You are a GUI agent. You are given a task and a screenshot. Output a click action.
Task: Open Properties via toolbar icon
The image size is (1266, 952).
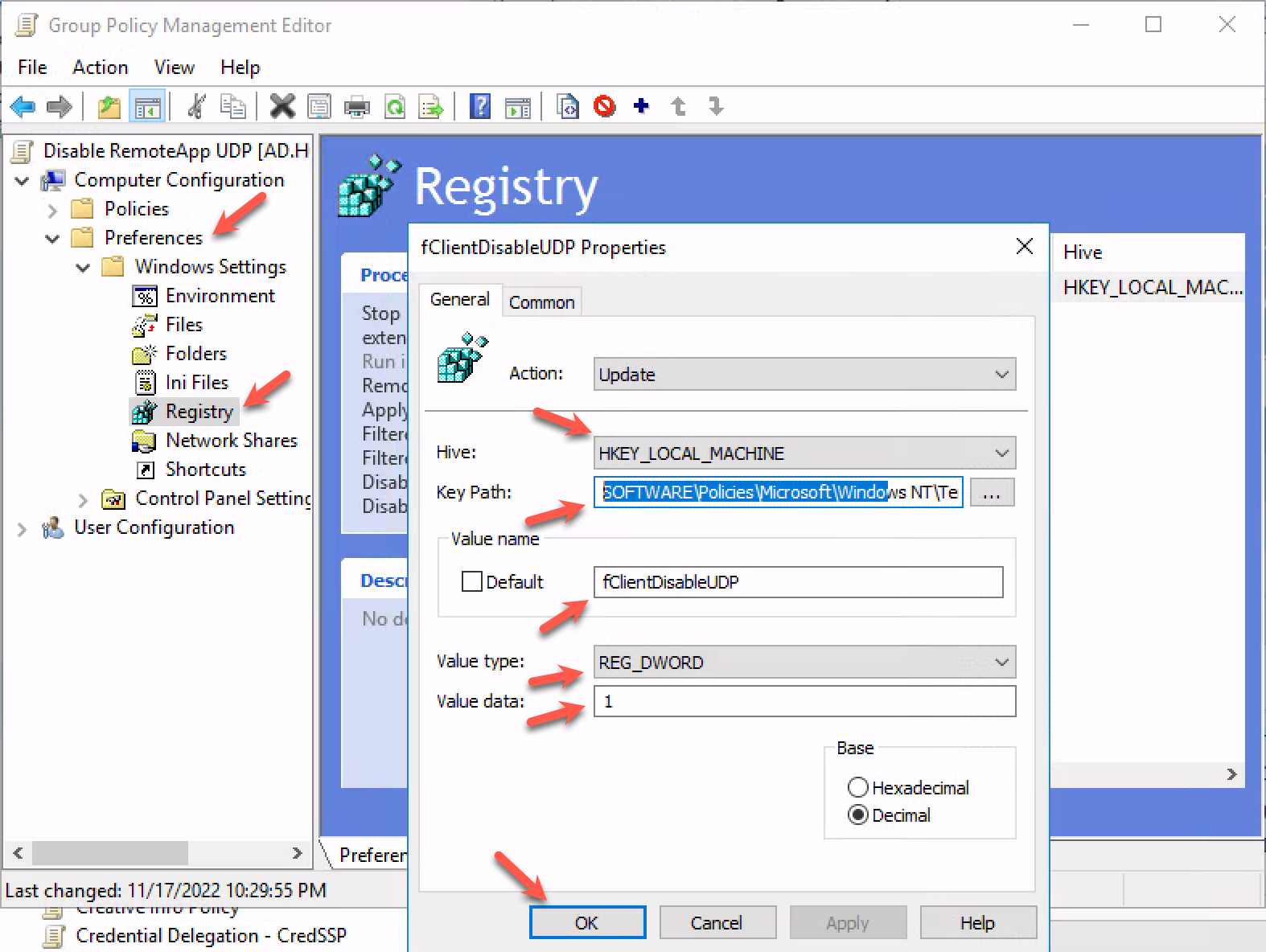(319, 106)
